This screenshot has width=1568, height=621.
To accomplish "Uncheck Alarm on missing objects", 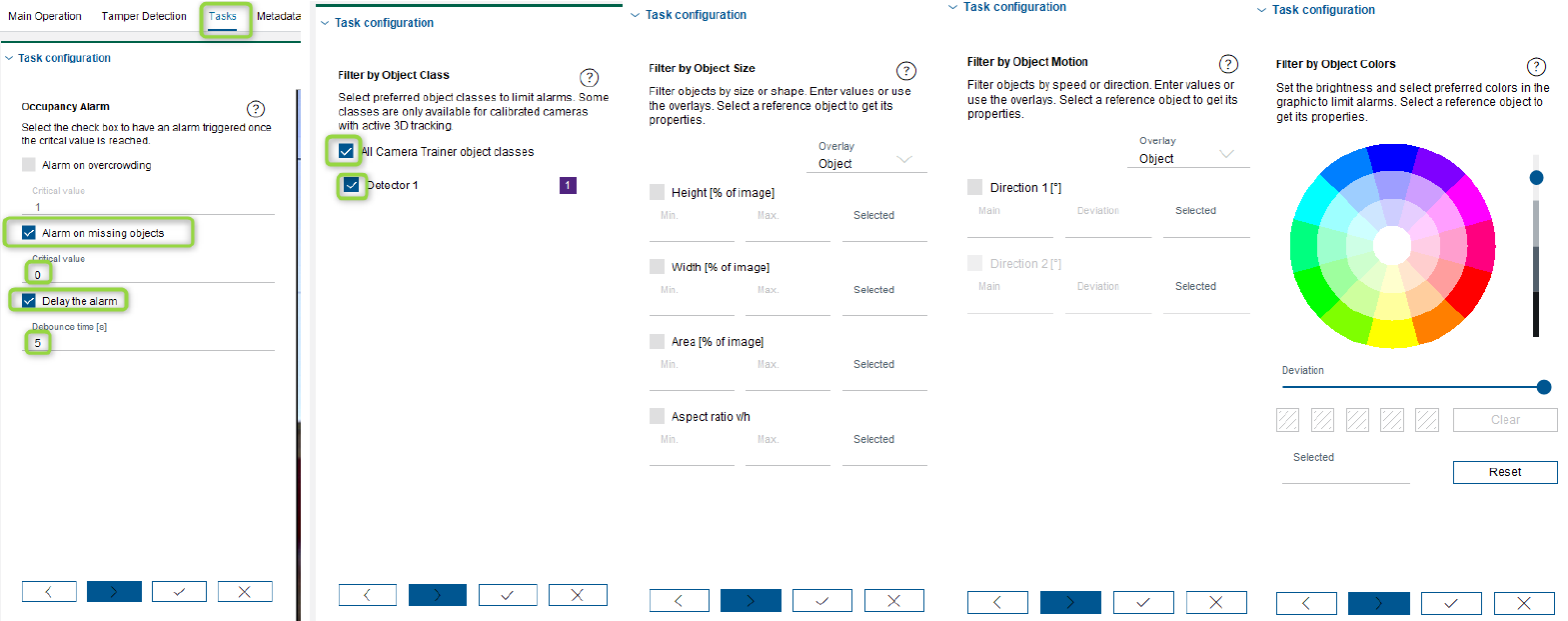I will [x=29, y=233].
